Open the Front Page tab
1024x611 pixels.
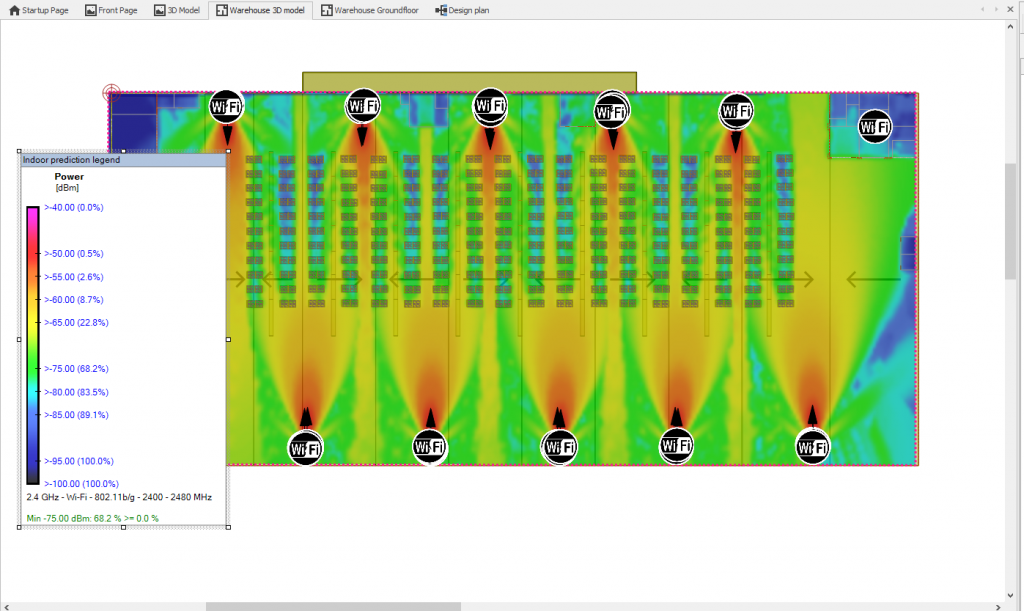coord(111,10)
